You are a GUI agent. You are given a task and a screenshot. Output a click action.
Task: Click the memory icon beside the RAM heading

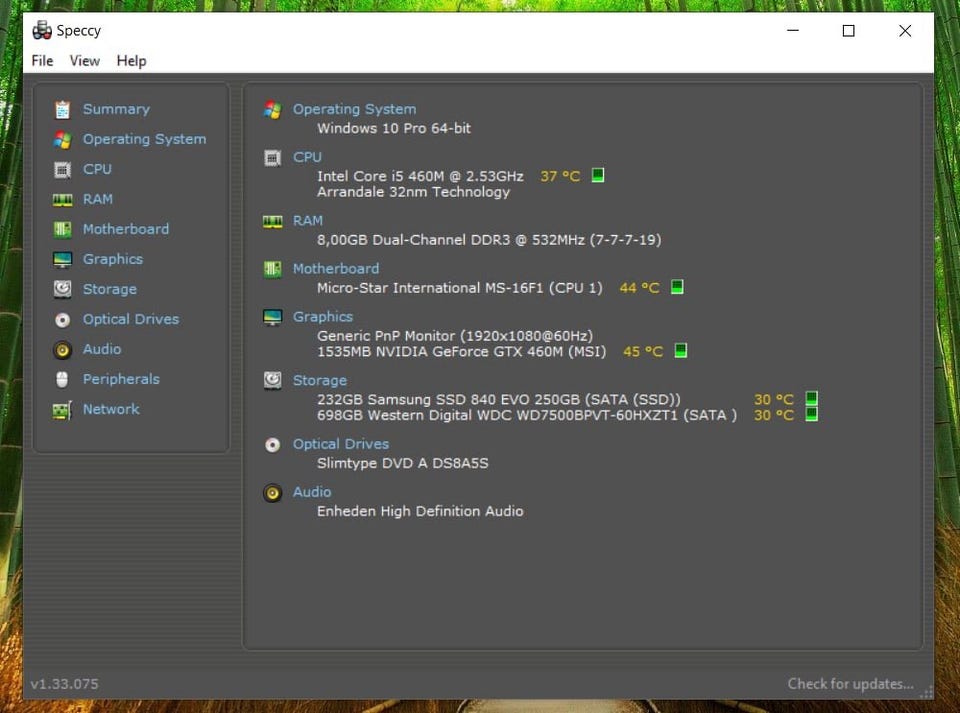[x=272, y=221]
